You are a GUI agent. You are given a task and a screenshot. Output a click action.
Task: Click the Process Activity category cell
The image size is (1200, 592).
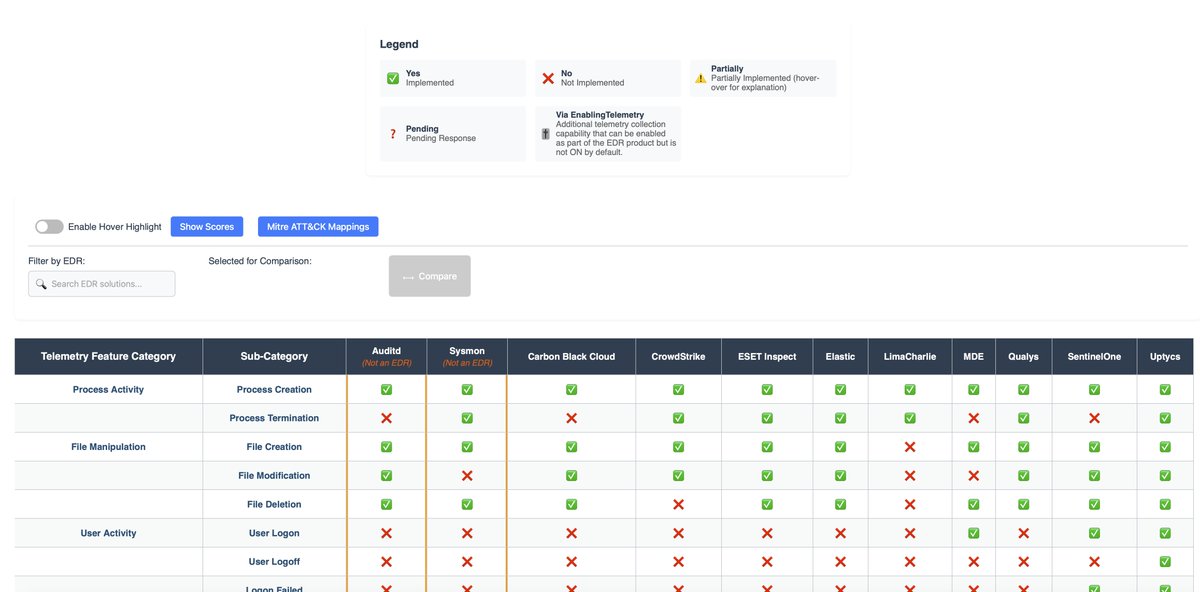[x=108, y=390]
